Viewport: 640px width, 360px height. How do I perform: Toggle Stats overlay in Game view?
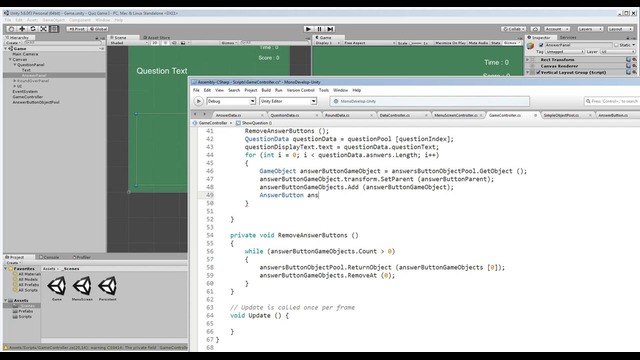(496, 43)
